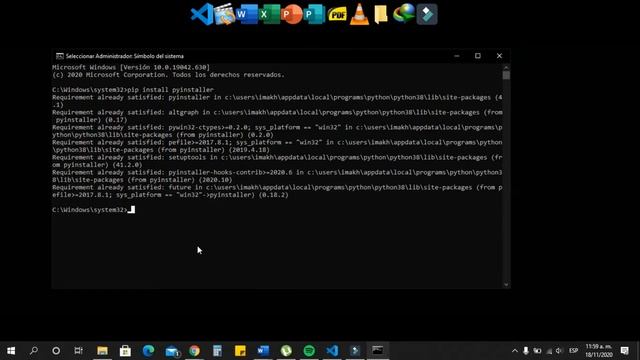Open the Windows Start menu
Image resolution: width=640 pixels, height=360 pixels.
(x=11, y=351)
